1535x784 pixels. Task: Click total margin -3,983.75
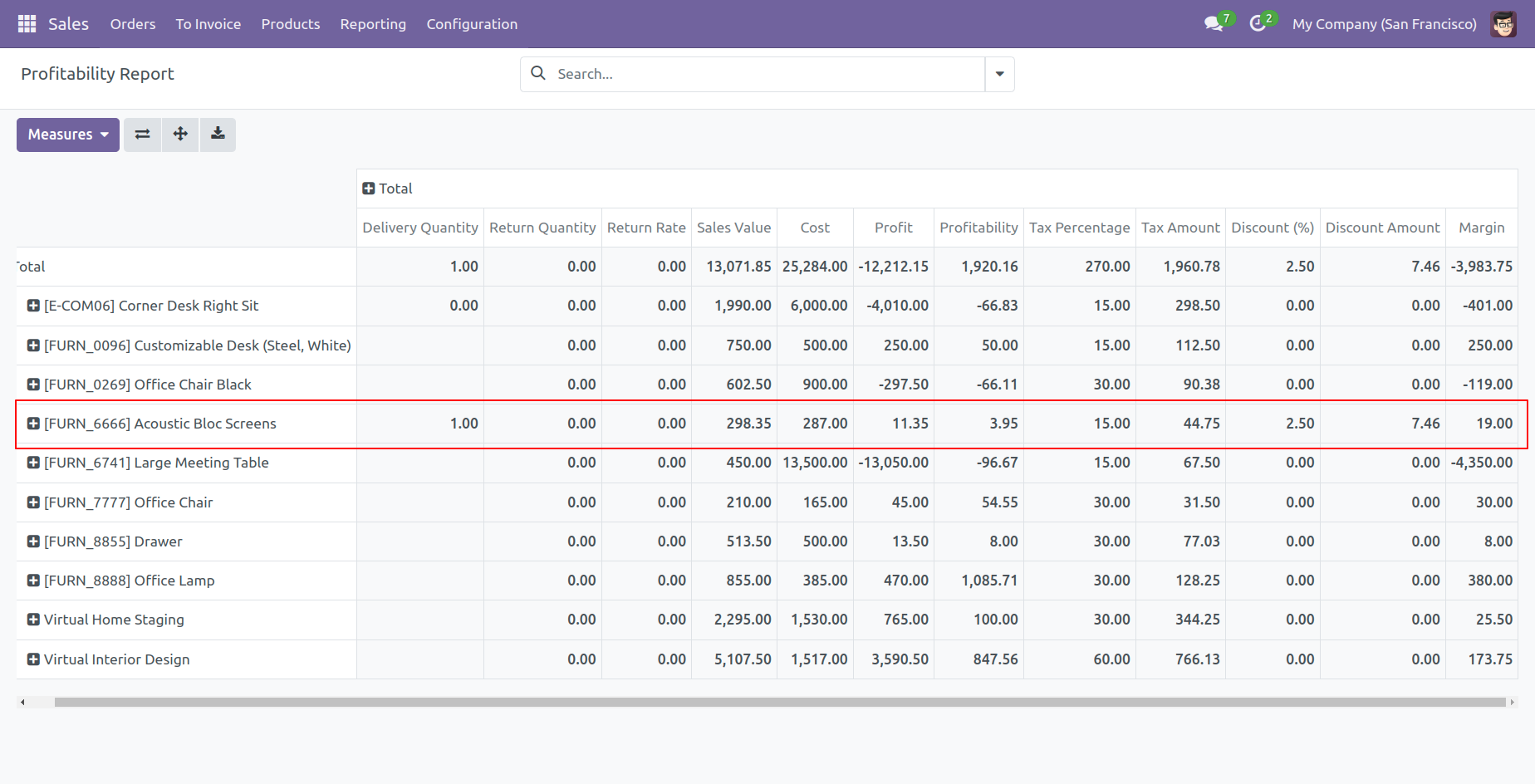coord(1482,267)
